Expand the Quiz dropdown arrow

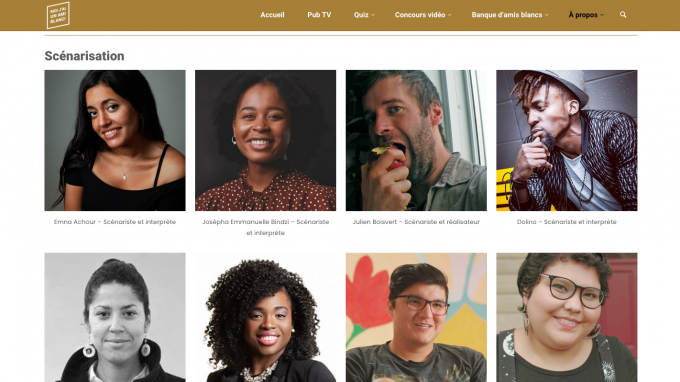[x=373, y=15]
